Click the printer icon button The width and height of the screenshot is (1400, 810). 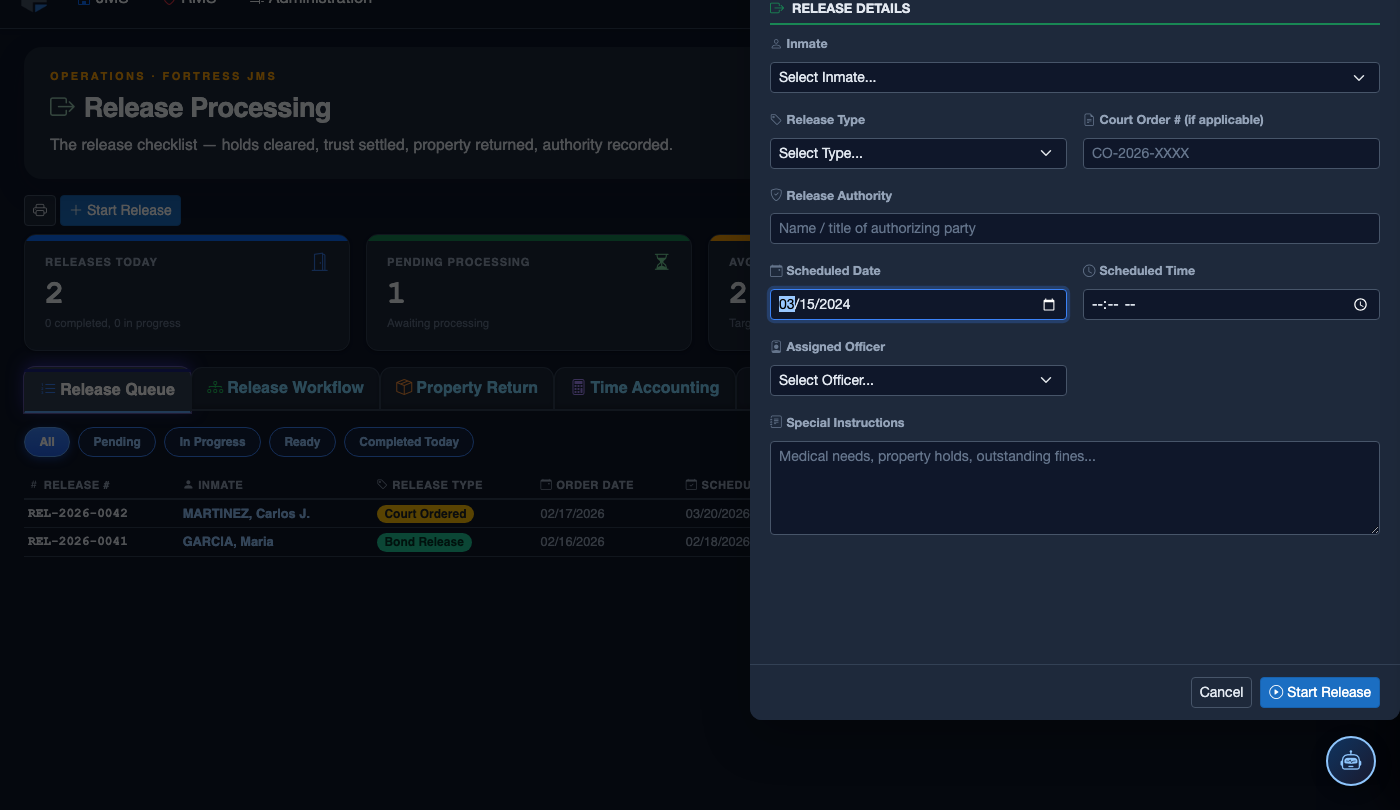click(40, 210)
